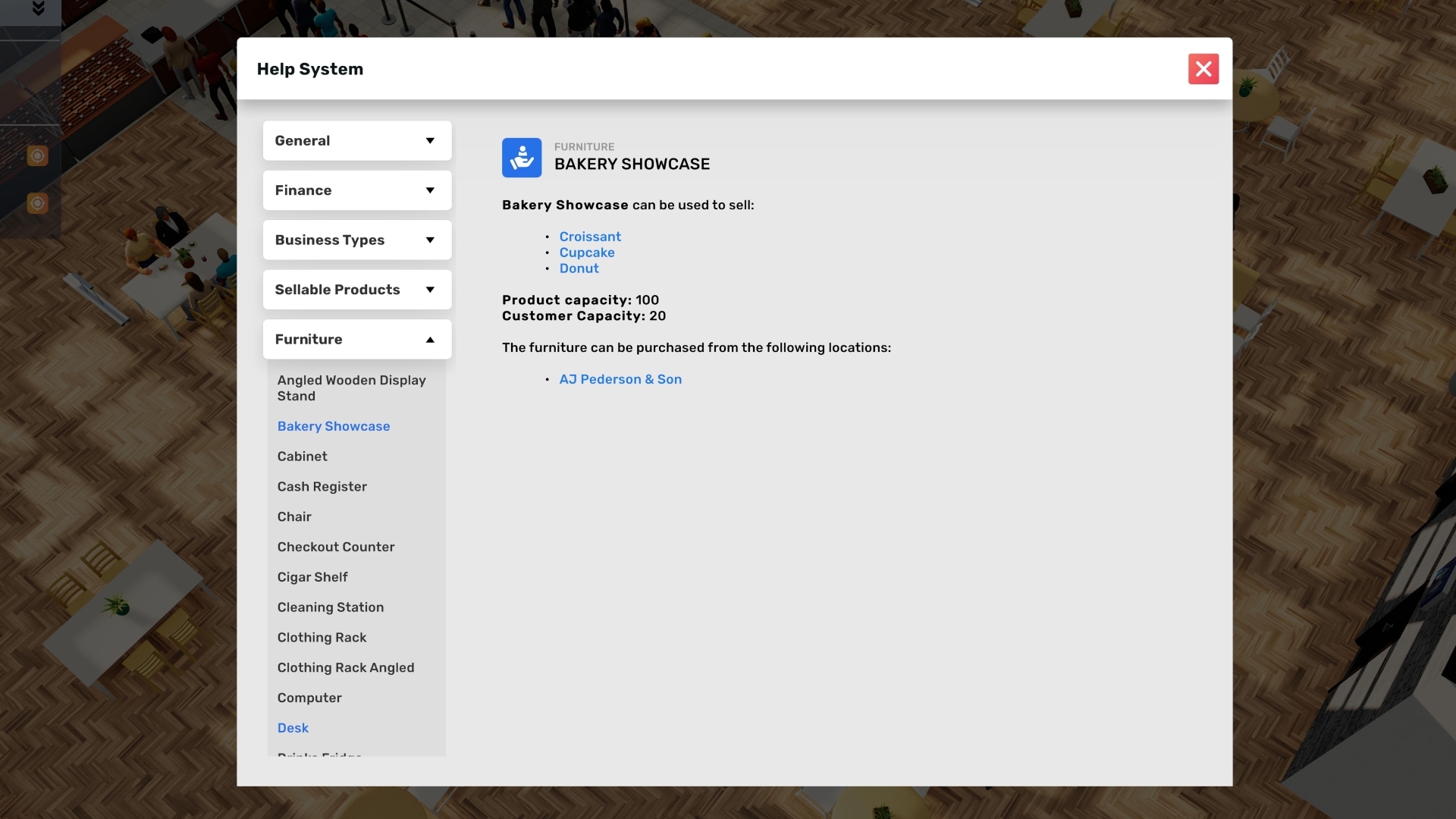Select Clothing Rack Angled entry
This screenshot has height=819, width=1456.
coord(345,668)
